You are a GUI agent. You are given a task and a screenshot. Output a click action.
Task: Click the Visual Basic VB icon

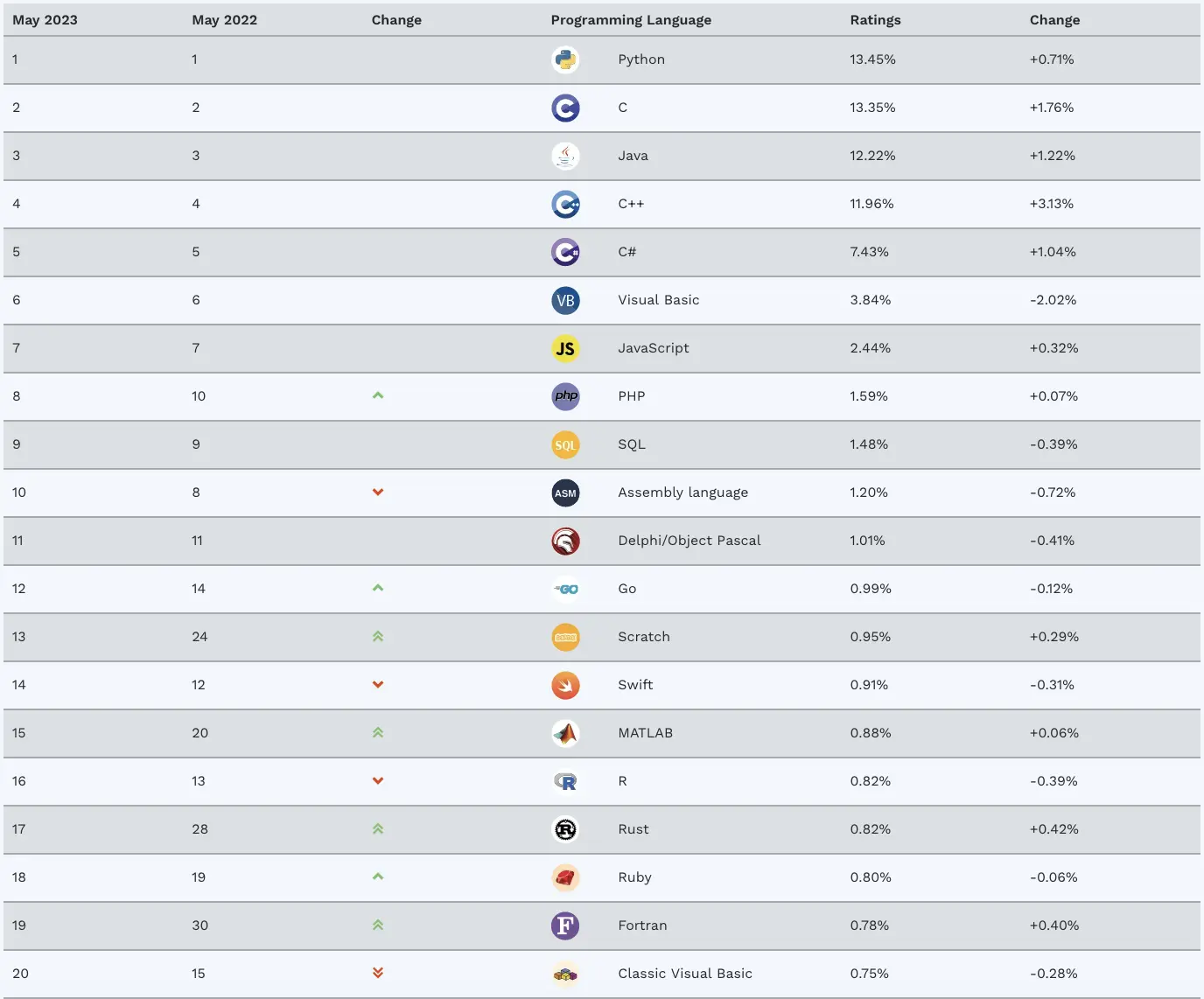pos(565,300)
